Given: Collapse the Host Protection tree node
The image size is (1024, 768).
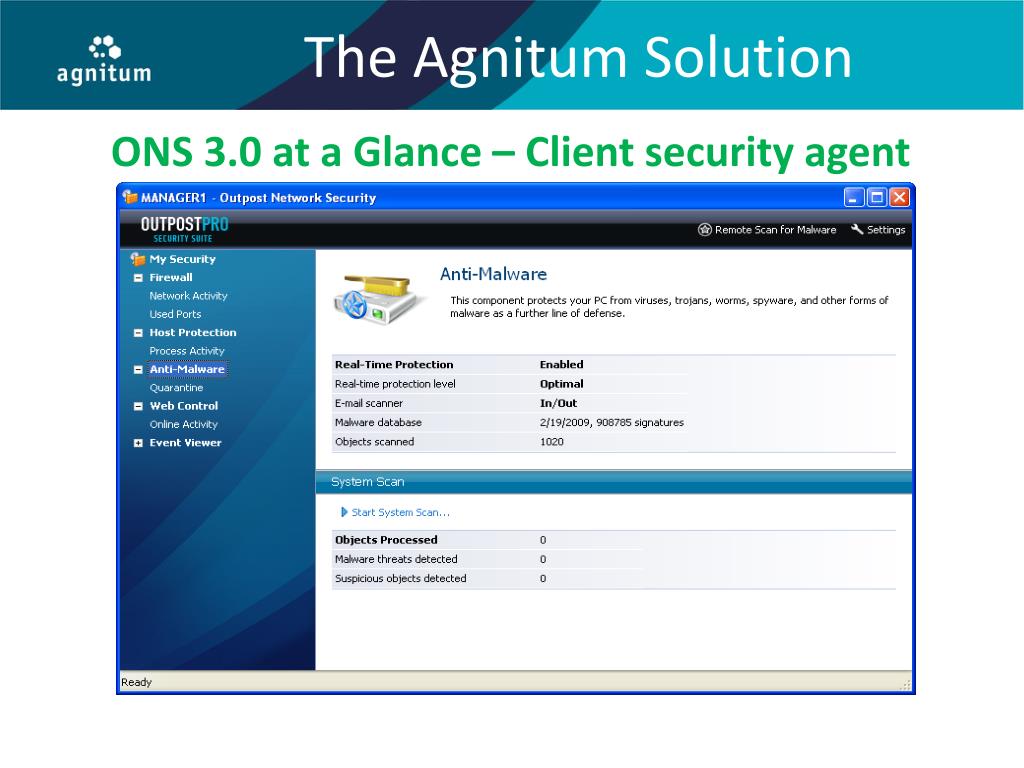Looking at the screenshot, I should coord(138,332).
